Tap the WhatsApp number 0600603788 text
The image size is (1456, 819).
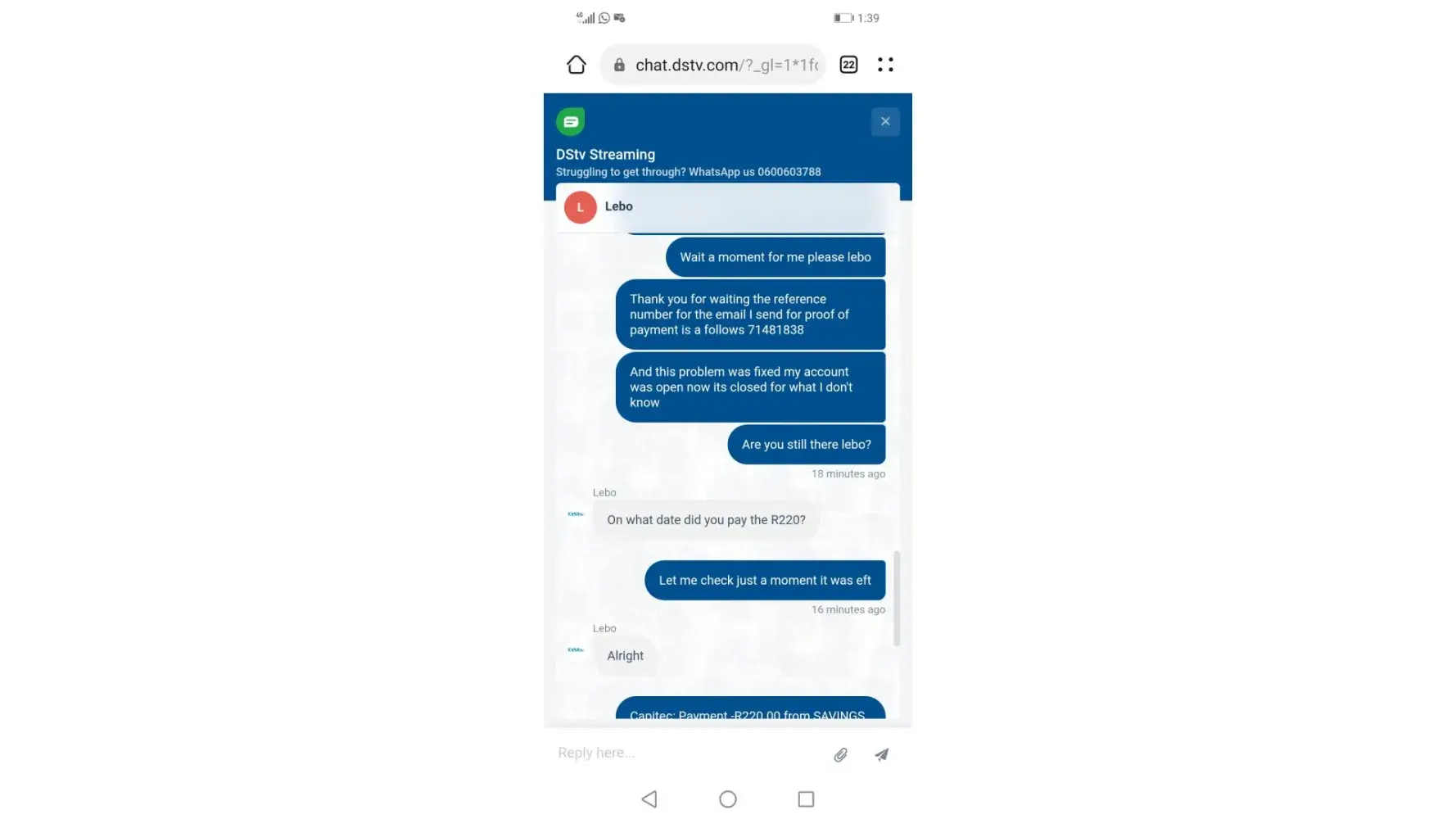789,172
